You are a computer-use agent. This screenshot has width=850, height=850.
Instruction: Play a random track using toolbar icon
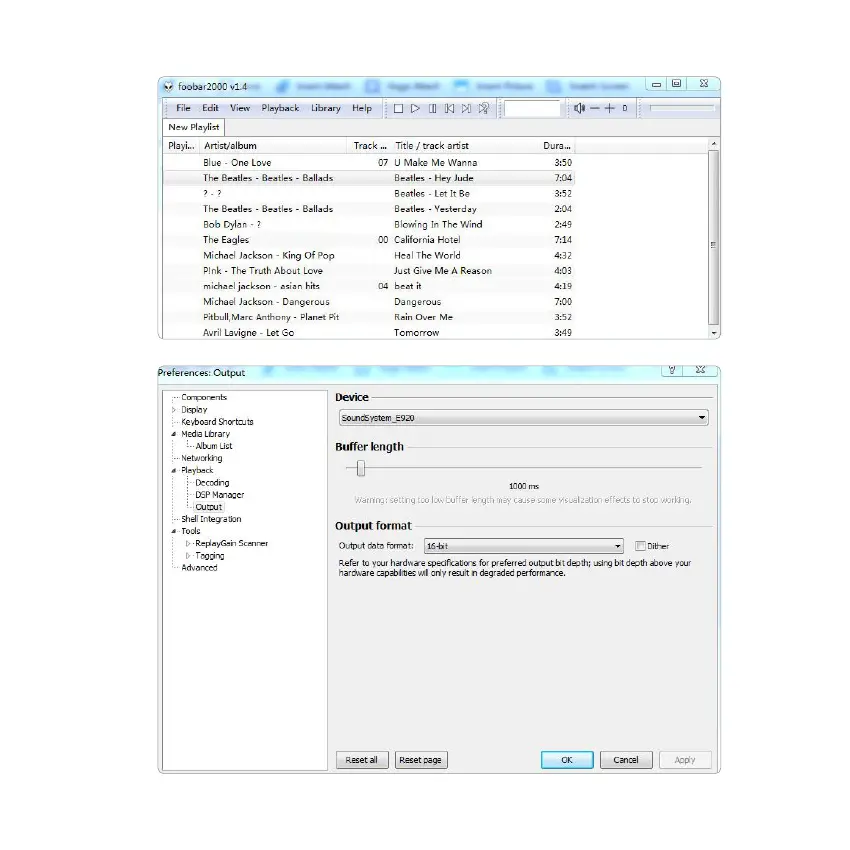pos(484,108)
